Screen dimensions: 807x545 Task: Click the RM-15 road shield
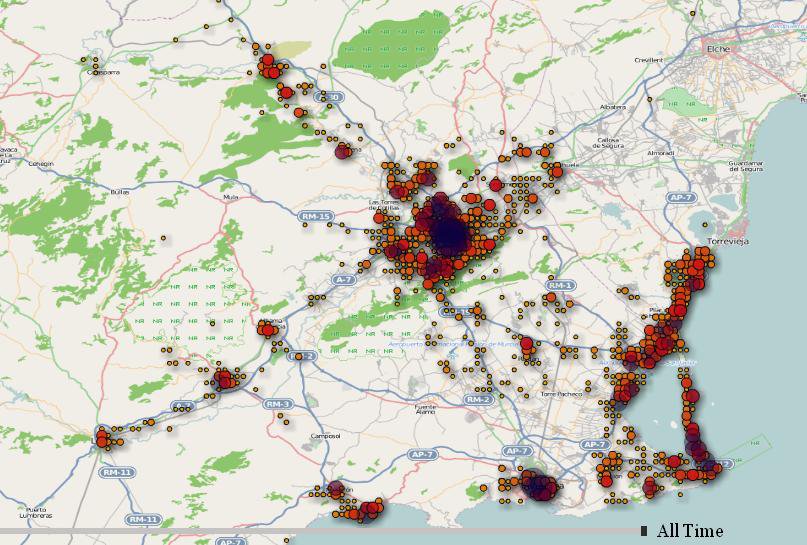tap(312, 215)
